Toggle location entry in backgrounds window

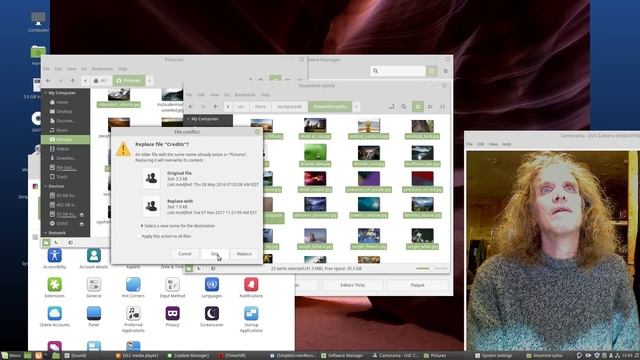click(391, 107)
